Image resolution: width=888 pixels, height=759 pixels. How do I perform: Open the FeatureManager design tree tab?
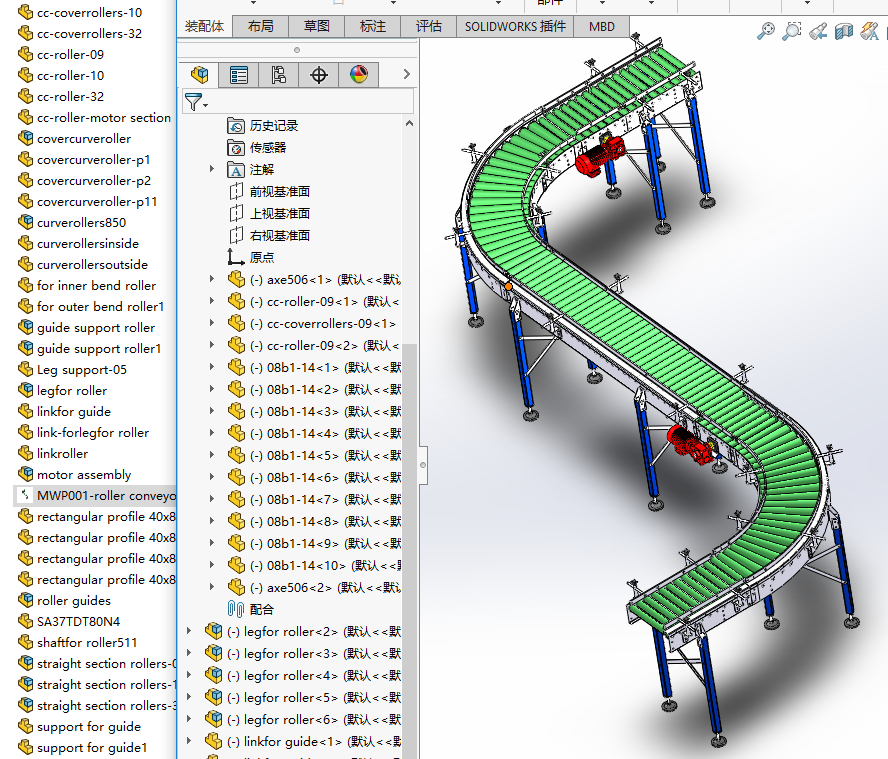200,74
